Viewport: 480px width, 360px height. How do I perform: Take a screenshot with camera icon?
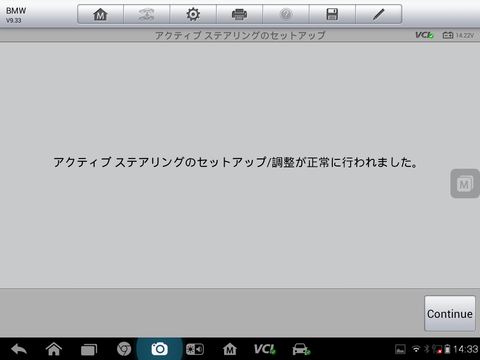(159, 349)
